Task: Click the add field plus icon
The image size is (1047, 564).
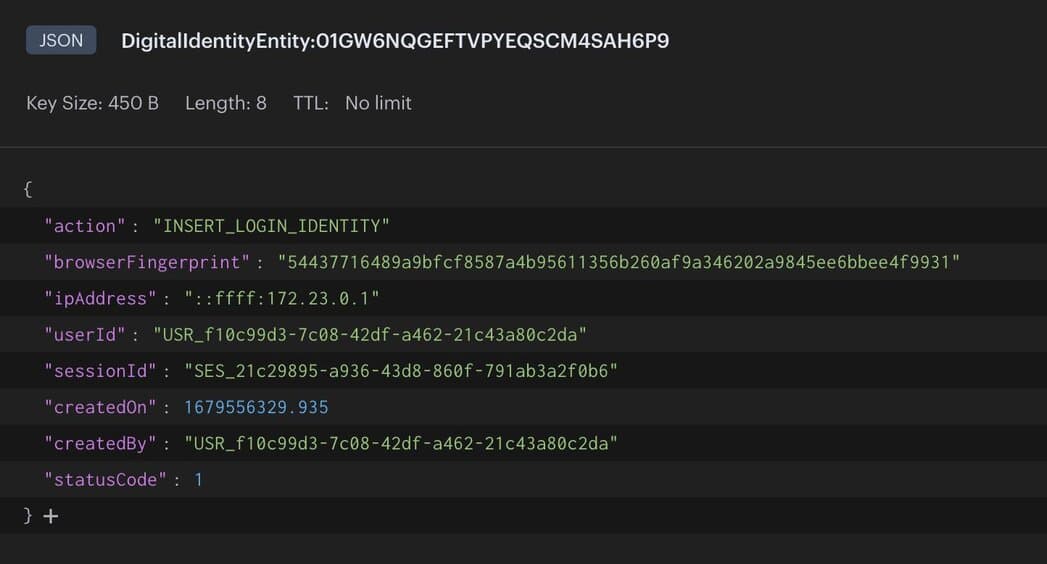Action: pos(51,516)
